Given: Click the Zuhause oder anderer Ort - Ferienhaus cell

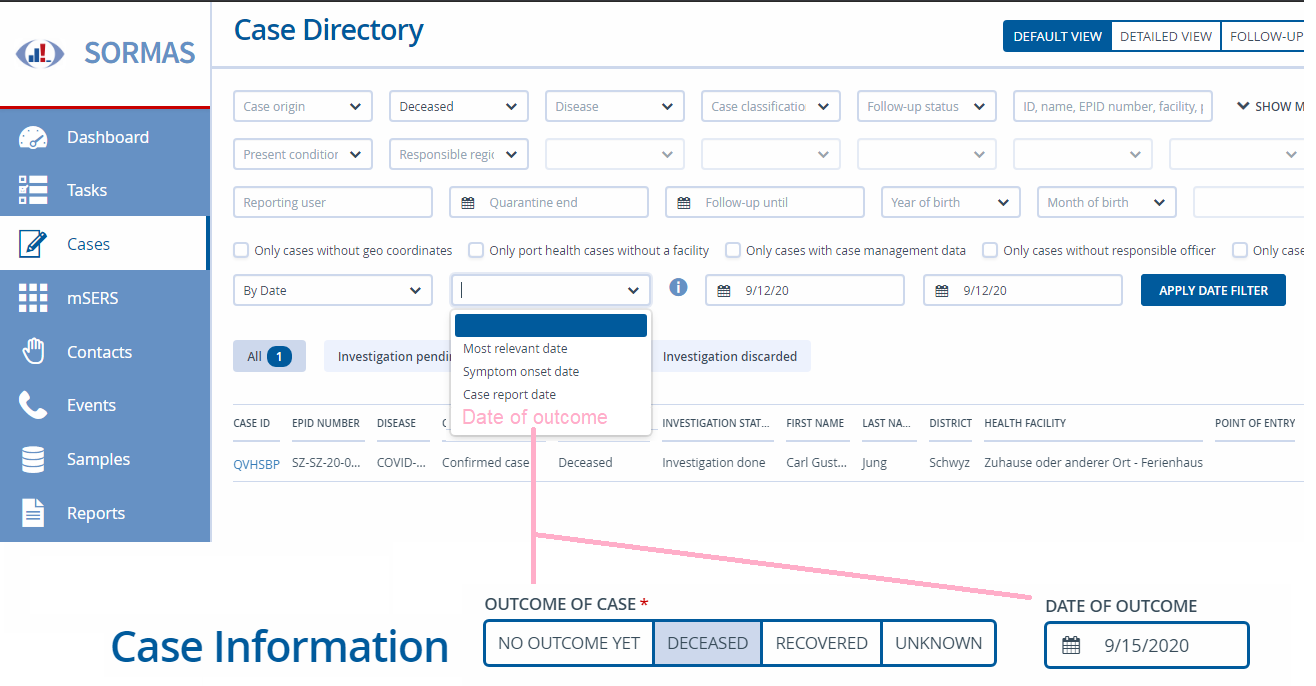Looking at the screenshot, I should pyautogui.click(x=1093, y=463).
